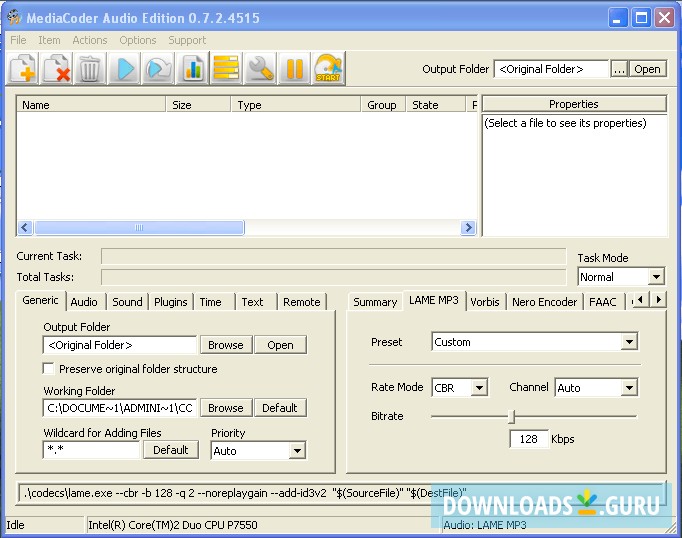
Task: Click the top Output Folder text field
Action: tap(551, 69)
